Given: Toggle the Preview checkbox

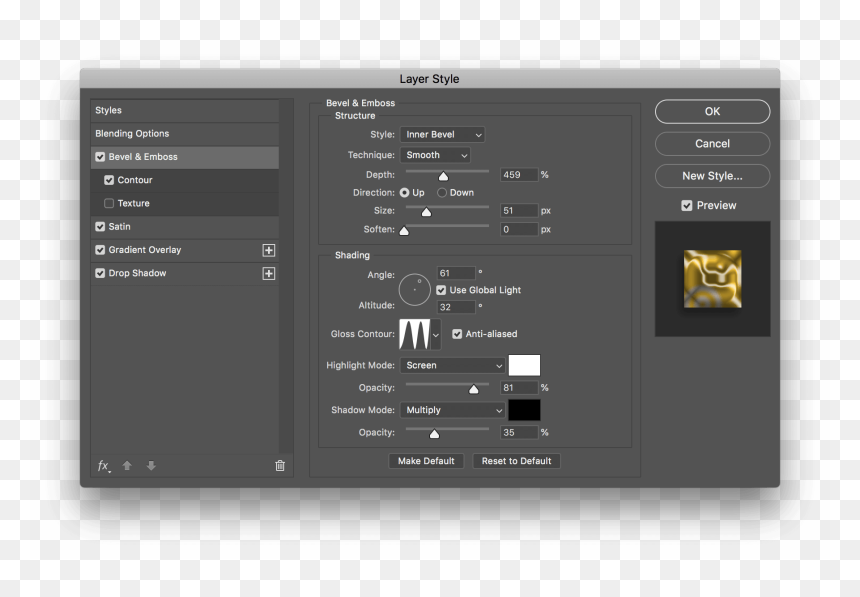Looking at the screenshot, I should [687, 205].
